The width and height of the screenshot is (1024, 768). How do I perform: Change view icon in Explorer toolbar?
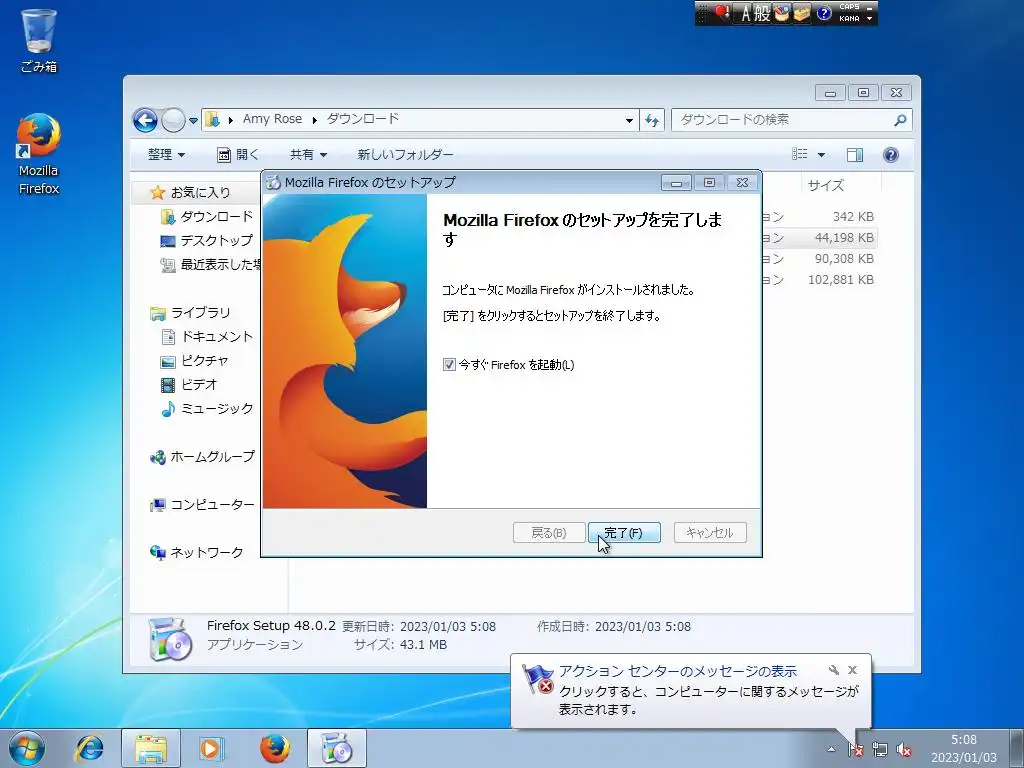point(800,154)
